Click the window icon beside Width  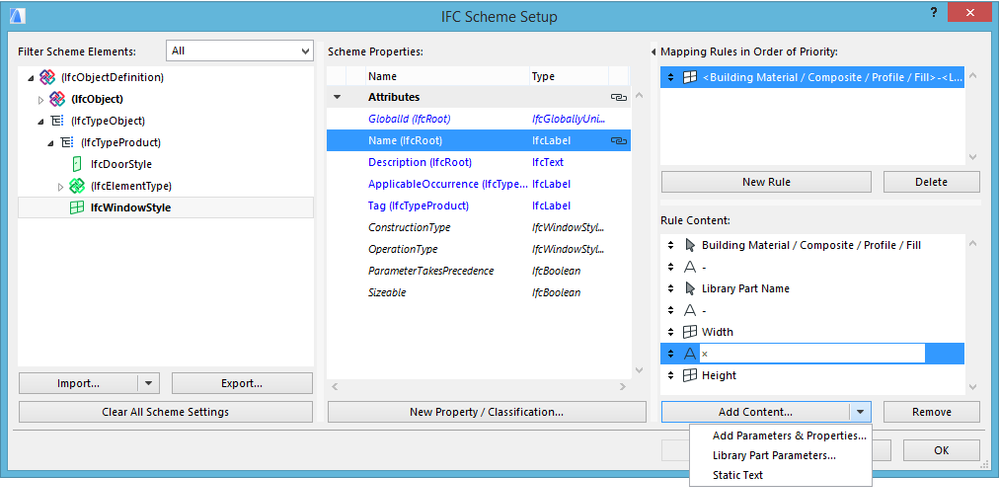pyautogui.click(x=689, y=331)
